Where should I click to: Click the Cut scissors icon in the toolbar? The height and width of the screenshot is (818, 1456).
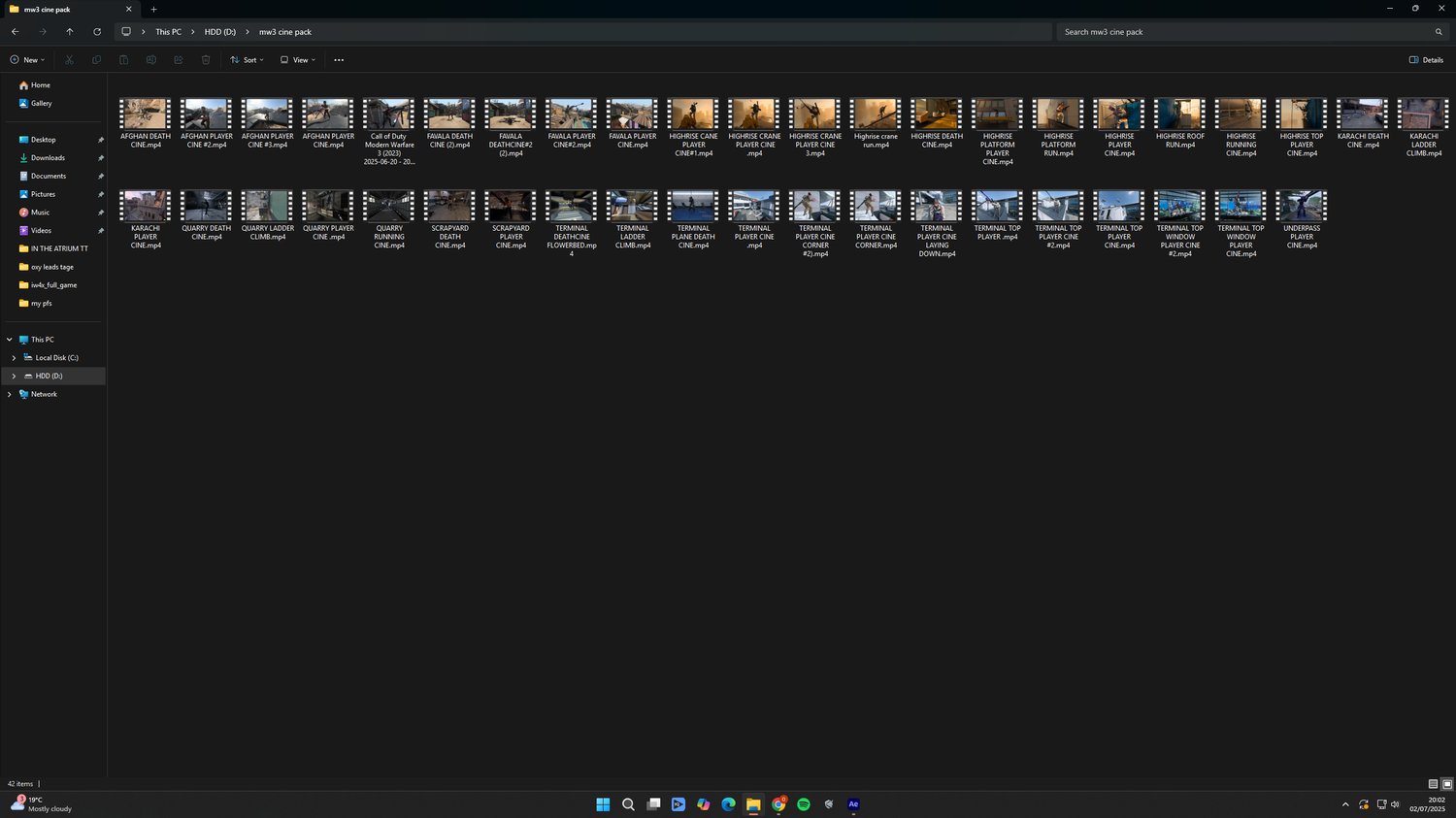pyautogui.click(x=69, y=60)
